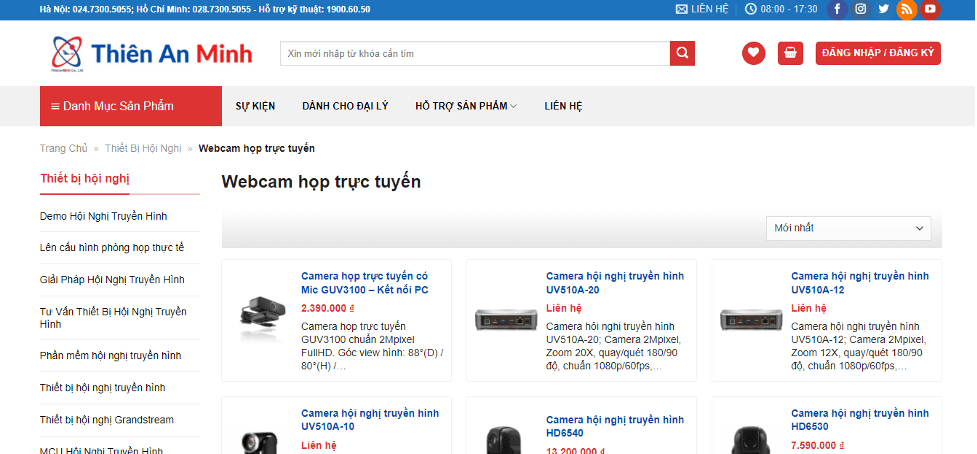
Task: Click the Thiên An Minh logo
Action: (152, 54)
